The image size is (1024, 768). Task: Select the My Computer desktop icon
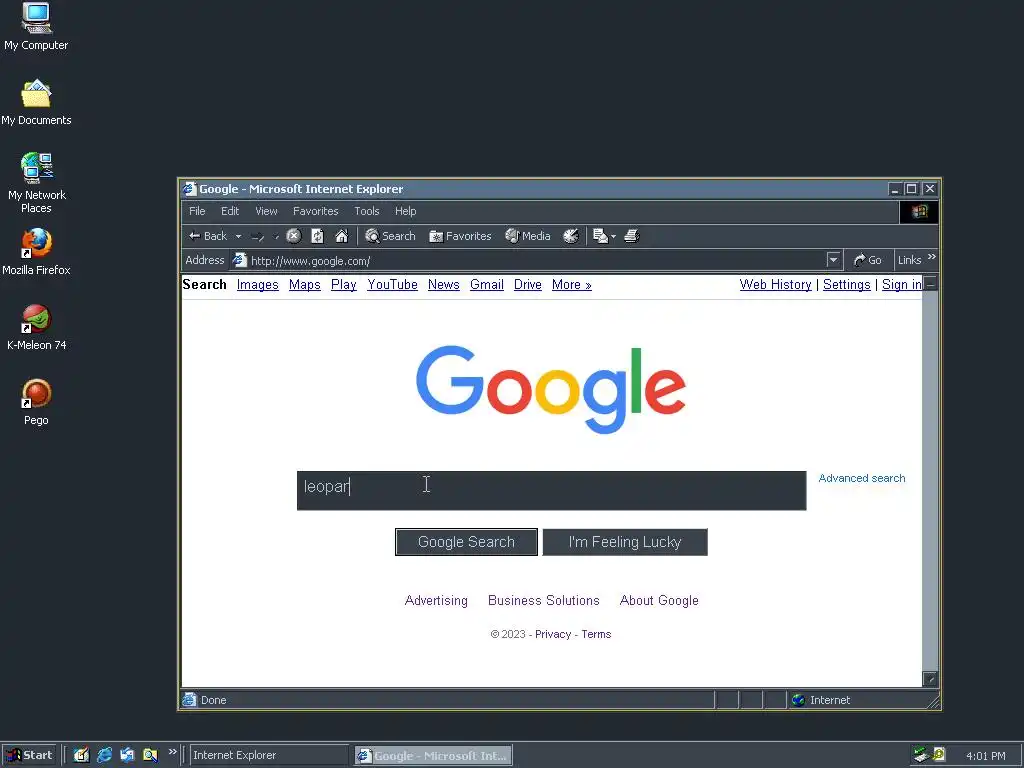[36, 26]
